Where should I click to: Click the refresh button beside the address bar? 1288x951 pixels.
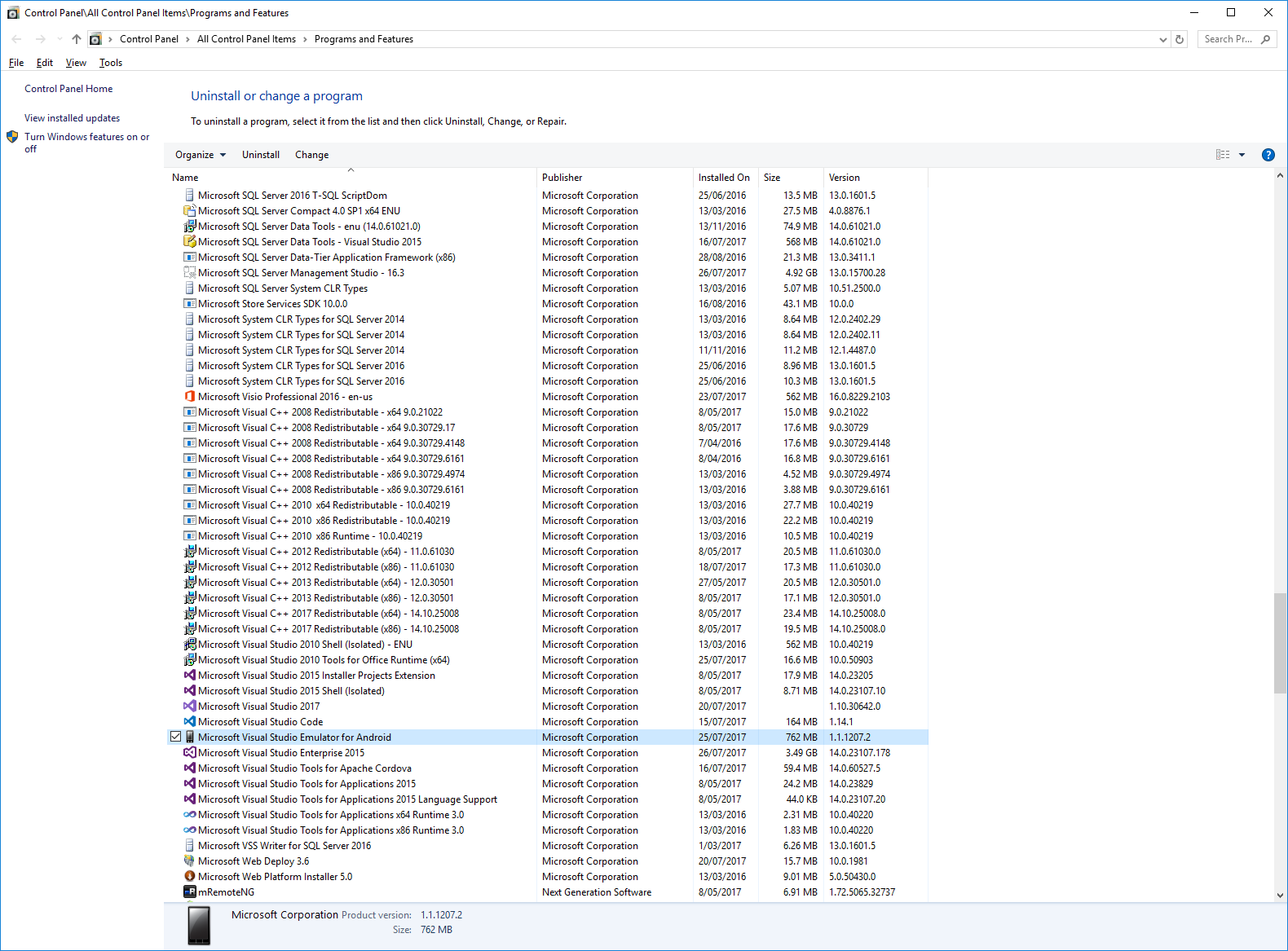(x=1179, y=39)
